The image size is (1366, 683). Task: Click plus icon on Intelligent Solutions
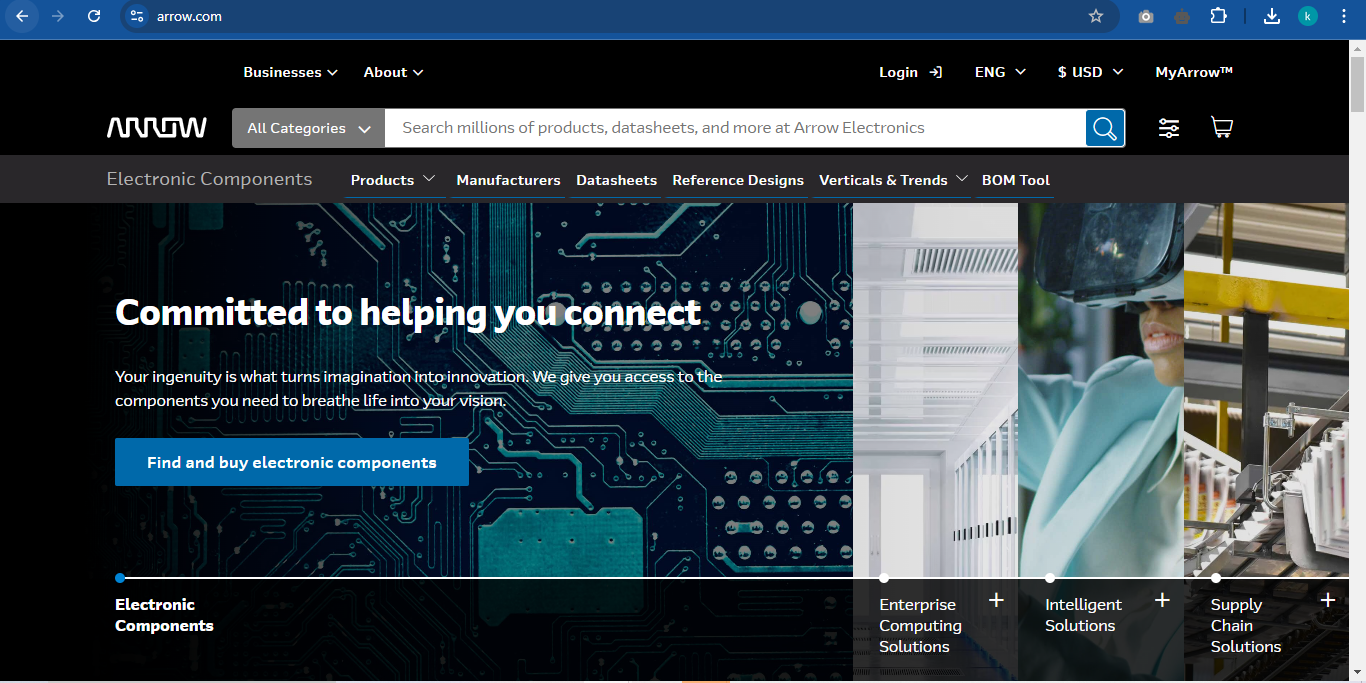point(1162,600)
